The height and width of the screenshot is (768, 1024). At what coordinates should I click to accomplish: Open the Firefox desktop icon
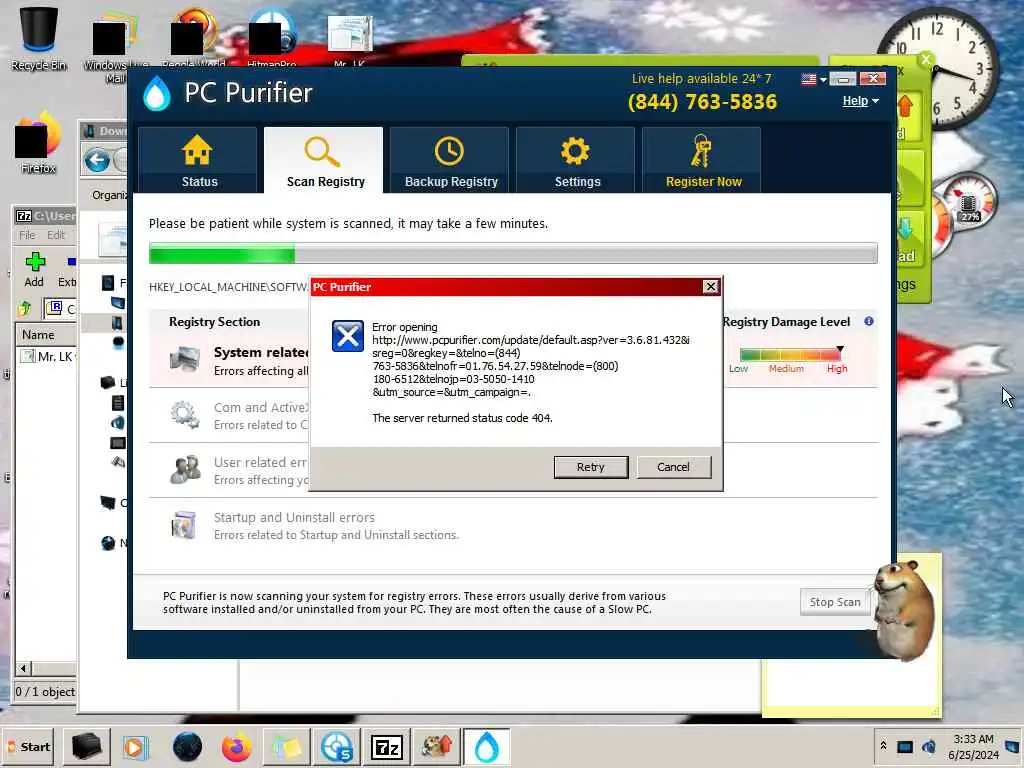click(38, 144)
